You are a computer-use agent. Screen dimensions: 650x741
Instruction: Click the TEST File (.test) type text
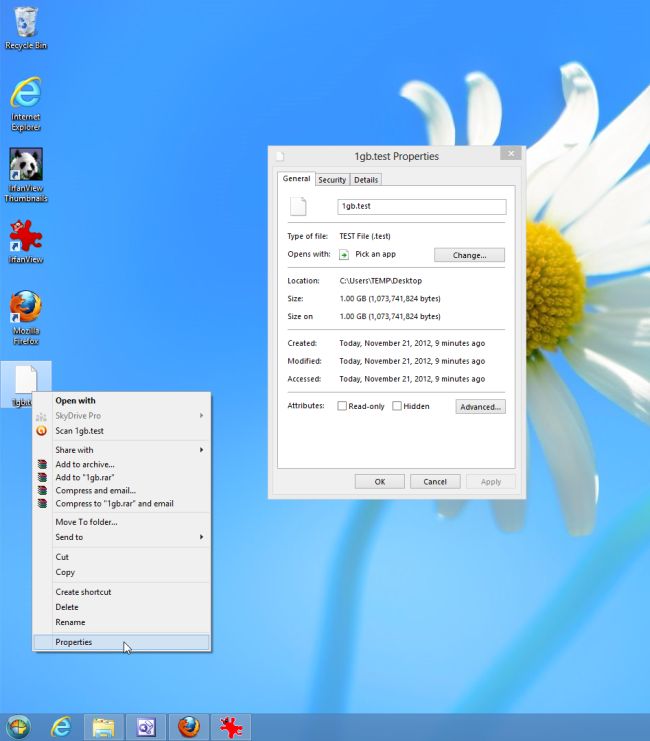(x=365, y=236)
